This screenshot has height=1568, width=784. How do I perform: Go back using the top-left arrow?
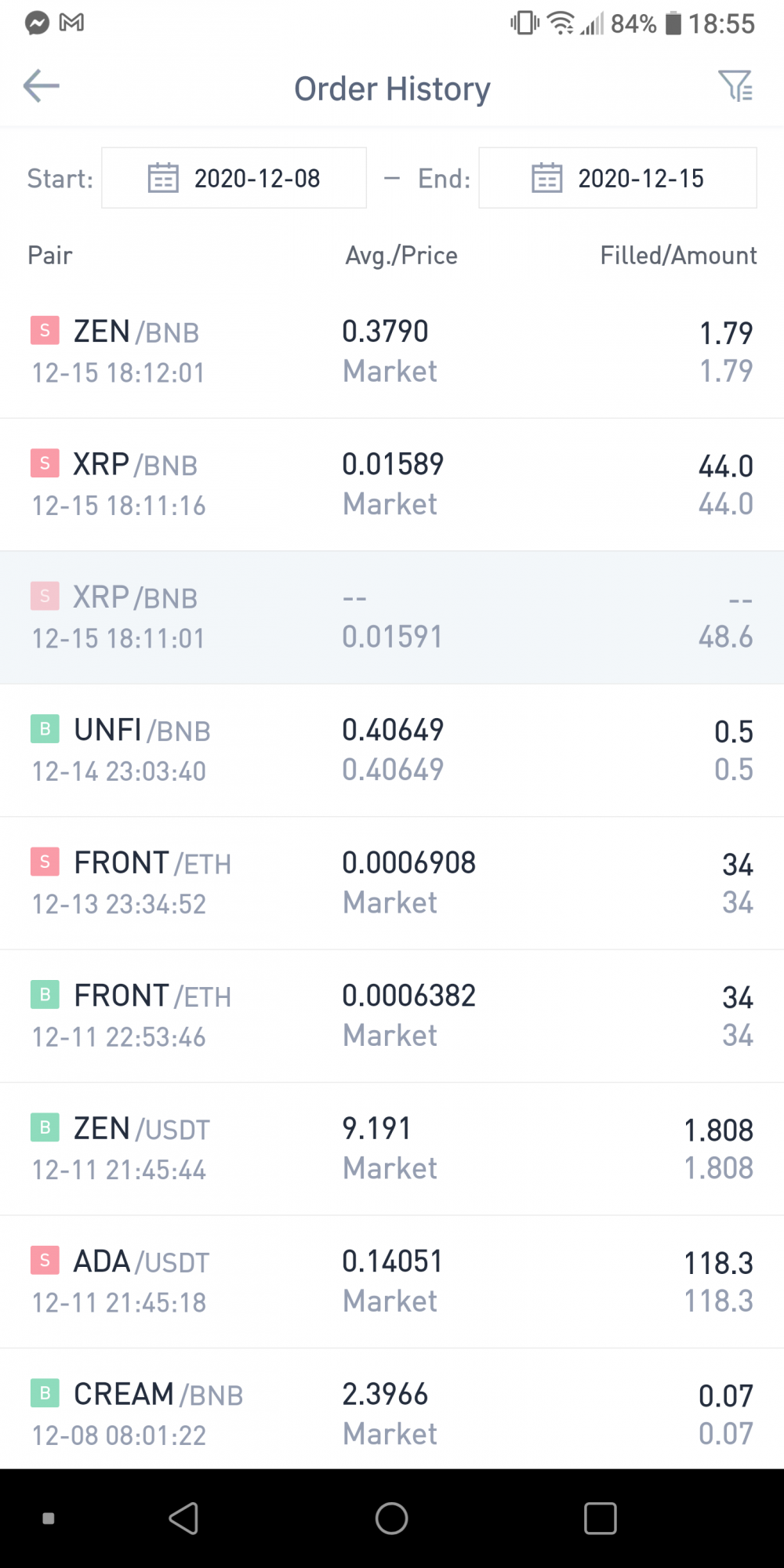pyautogui.click(x=42, y=86)
